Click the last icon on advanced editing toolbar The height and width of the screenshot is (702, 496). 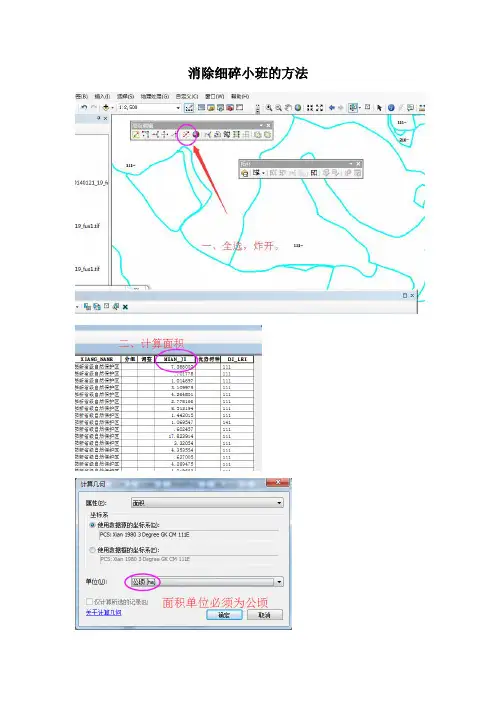(x=267, y=134)
